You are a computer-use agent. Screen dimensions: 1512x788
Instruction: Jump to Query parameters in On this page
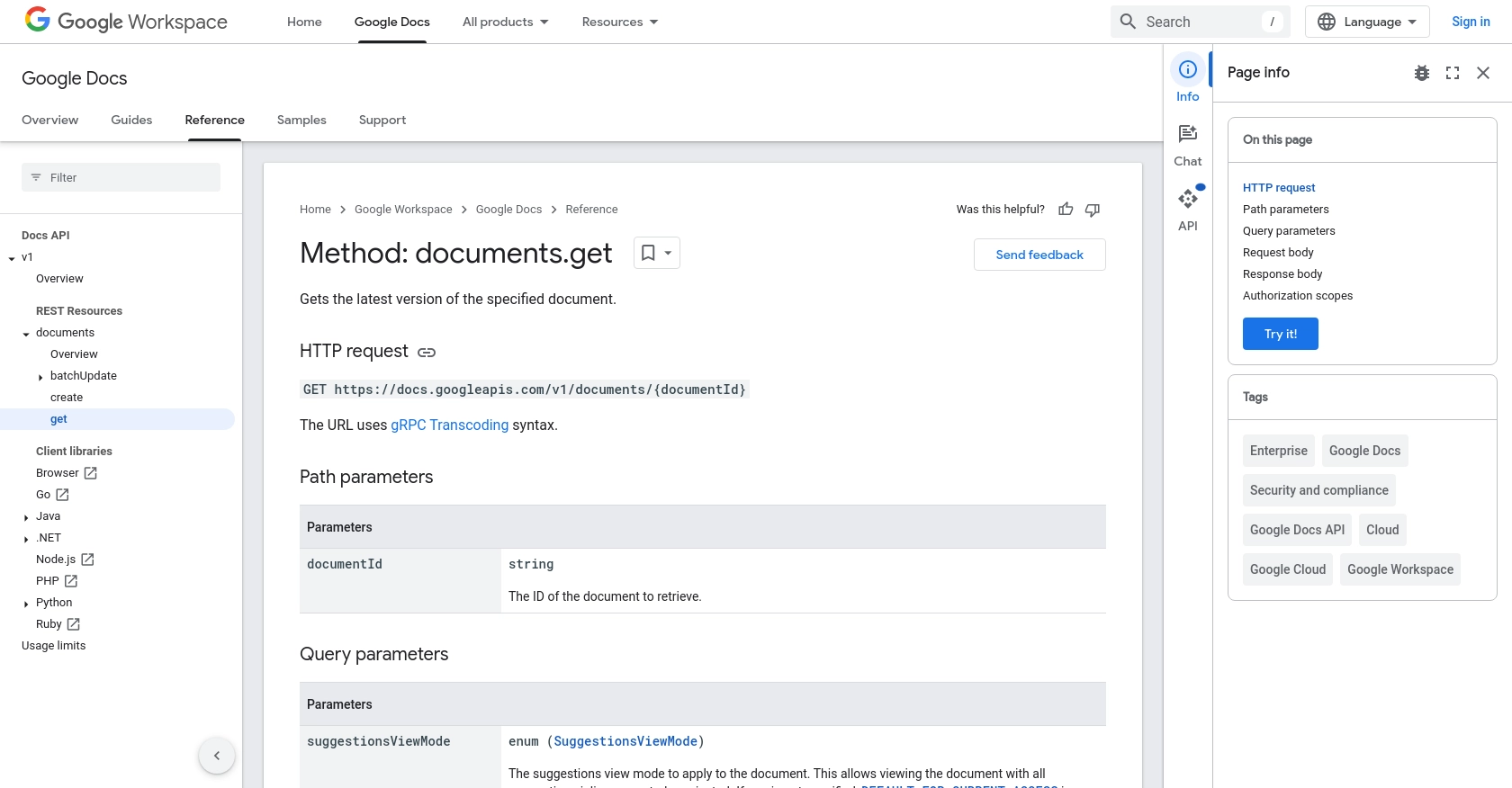pyautogui.click(x=1289, y=231)
